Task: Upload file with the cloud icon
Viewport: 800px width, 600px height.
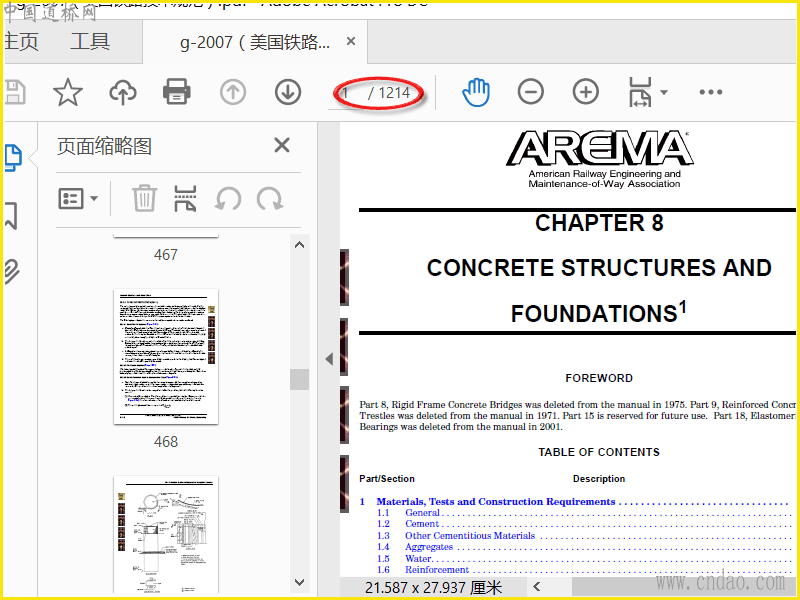Action: [x=123, y=92]
